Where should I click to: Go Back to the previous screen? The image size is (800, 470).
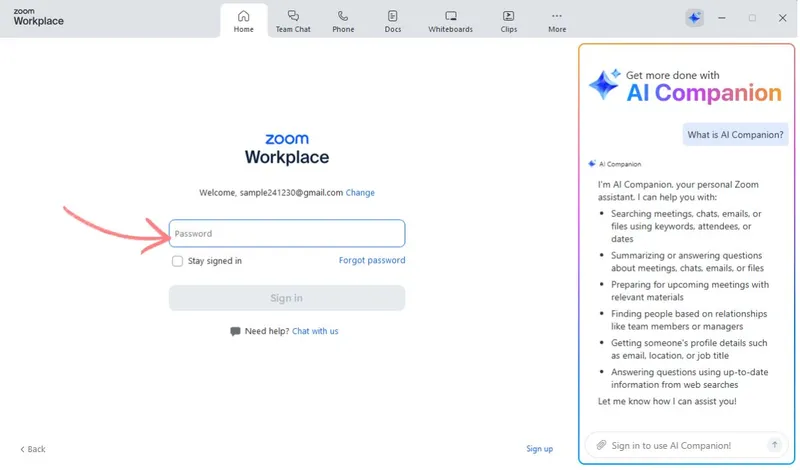(33, 449)
